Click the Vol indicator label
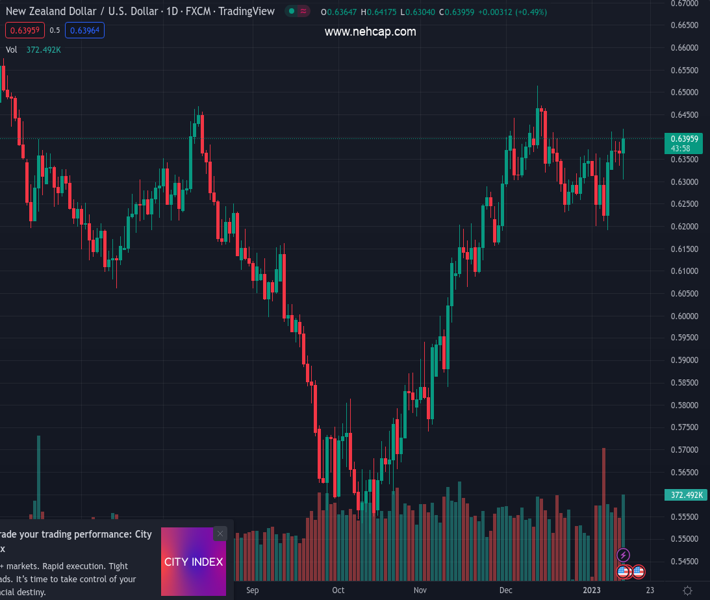 [x=12, y=50]
